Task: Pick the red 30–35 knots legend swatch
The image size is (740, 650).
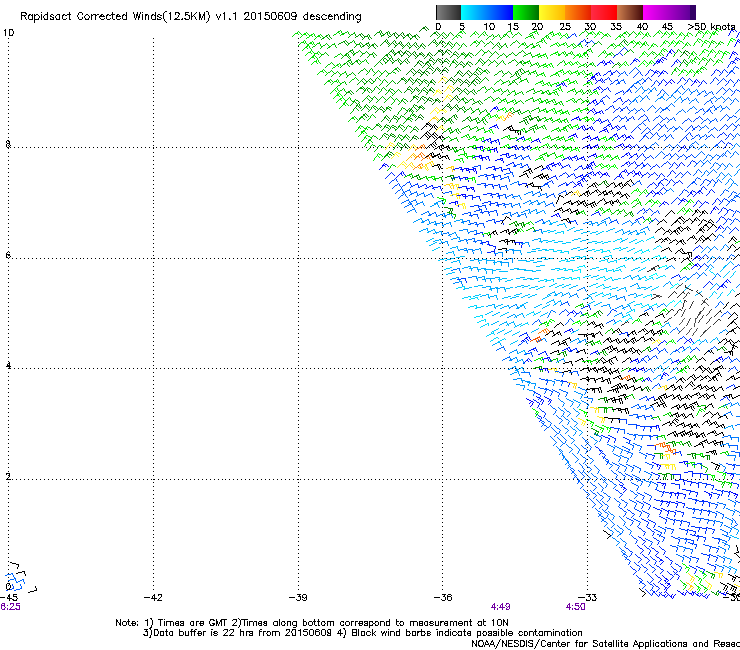Action: [x=604, y=12]
